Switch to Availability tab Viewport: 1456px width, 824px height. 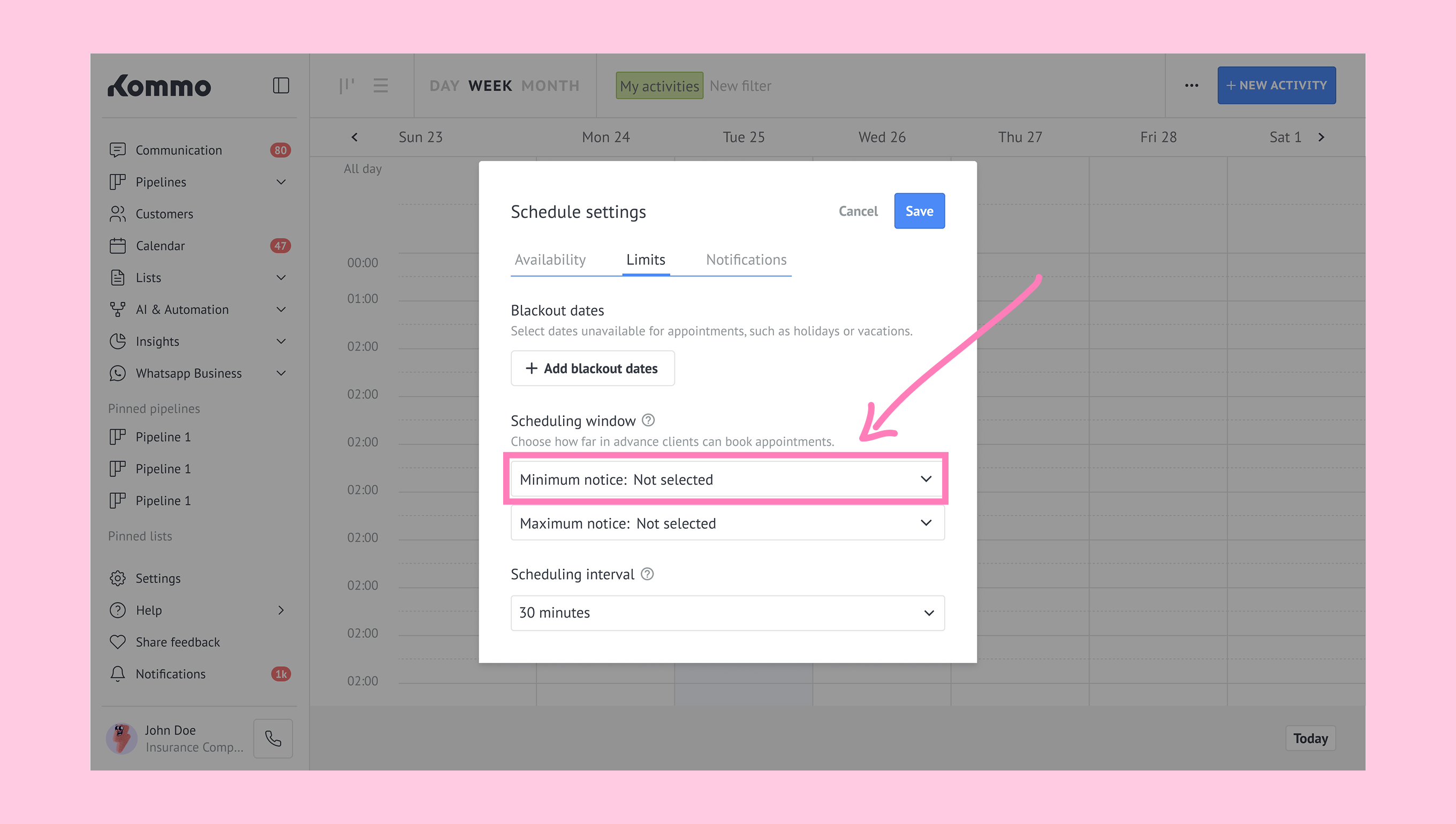(x=550, y=260)
